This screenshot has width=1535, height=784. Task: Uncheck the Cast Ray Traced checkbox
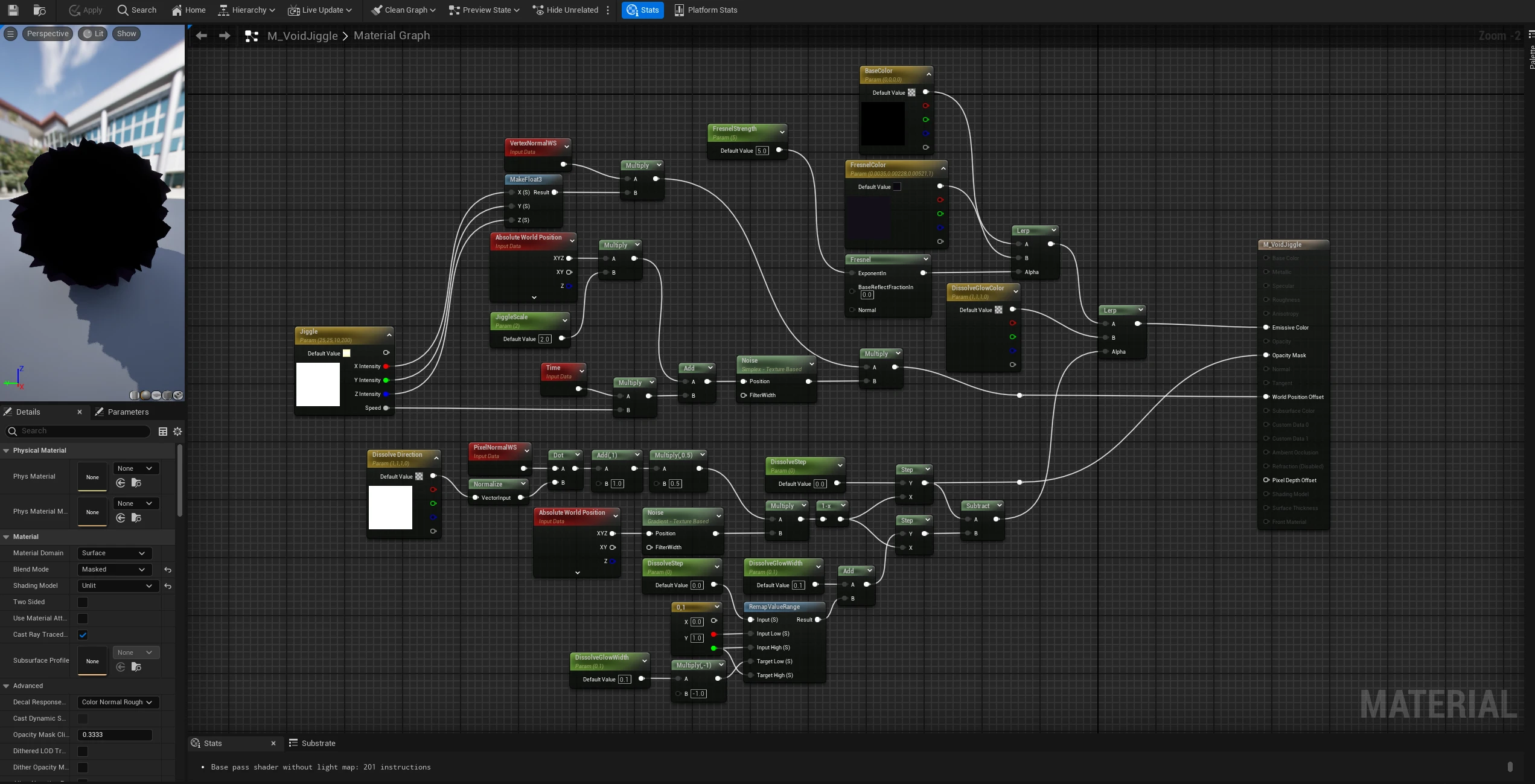pos(83,635)
